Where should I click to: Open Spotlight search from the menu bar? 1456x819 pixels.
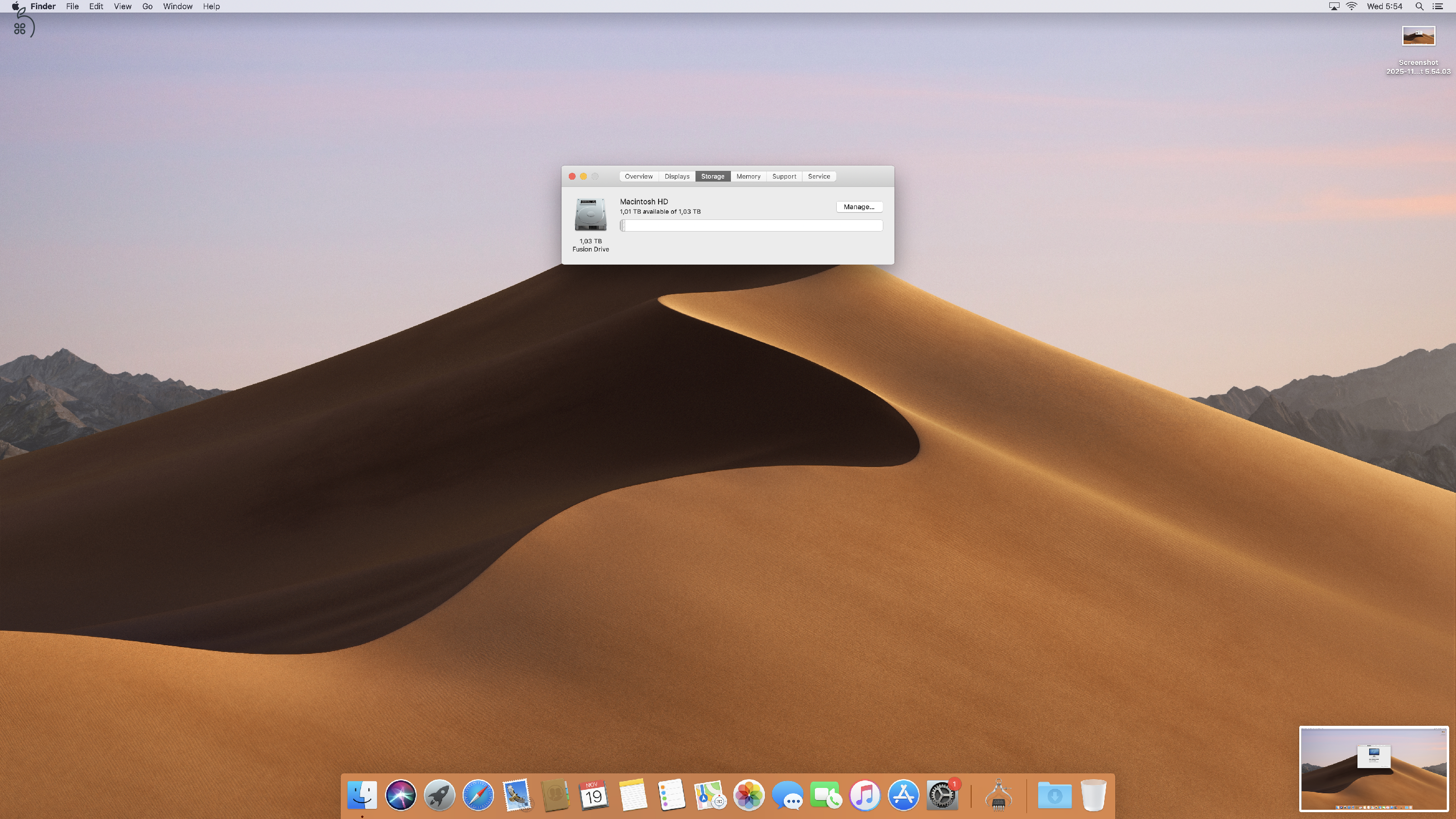click(x=1419, y=6)
